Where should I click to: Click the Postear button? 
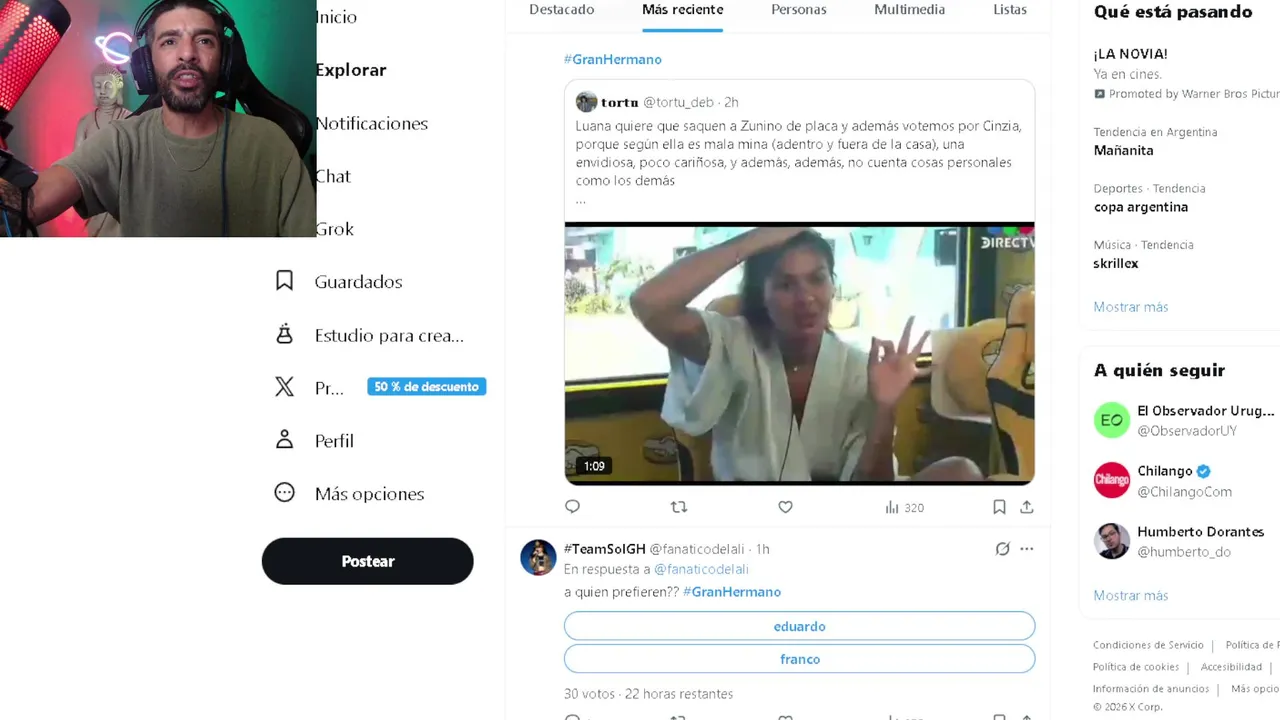(x=367, y=561)
